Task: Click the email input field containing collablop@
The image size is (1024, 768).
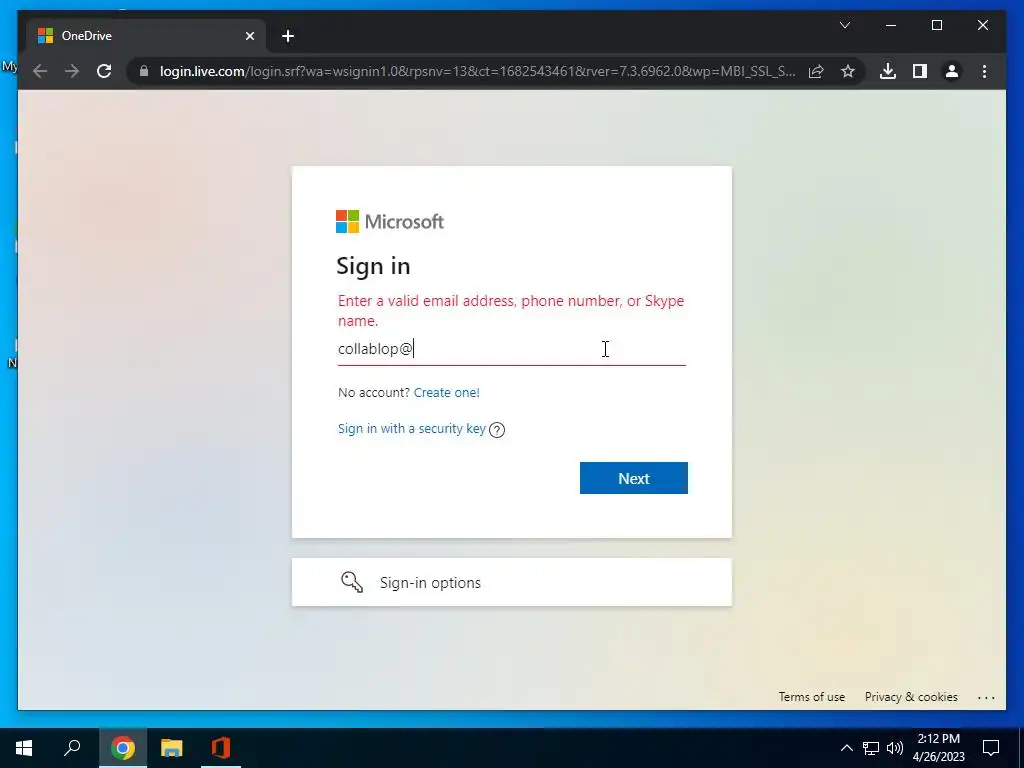Action: coord(511,349)
